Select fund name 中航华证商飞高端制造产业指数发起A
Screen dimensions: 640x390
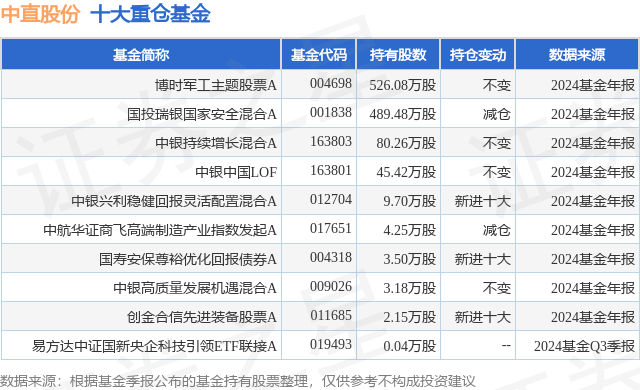pos(160,230)
